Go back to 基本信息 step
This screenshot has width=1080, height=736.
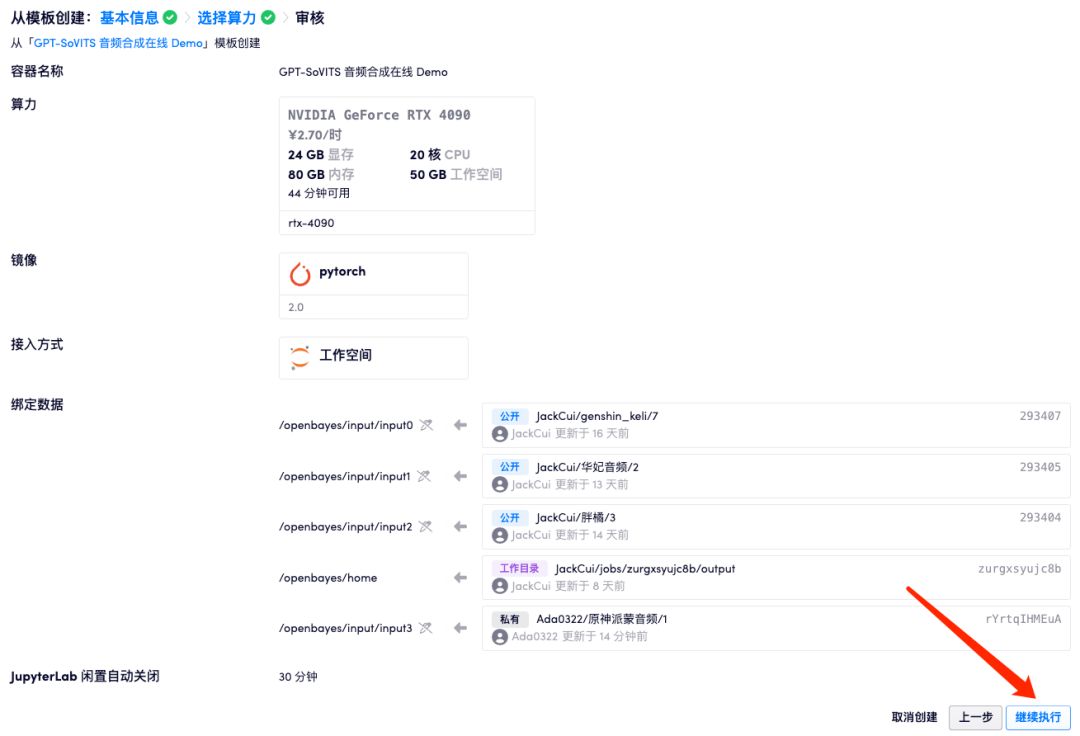[129, 18]
